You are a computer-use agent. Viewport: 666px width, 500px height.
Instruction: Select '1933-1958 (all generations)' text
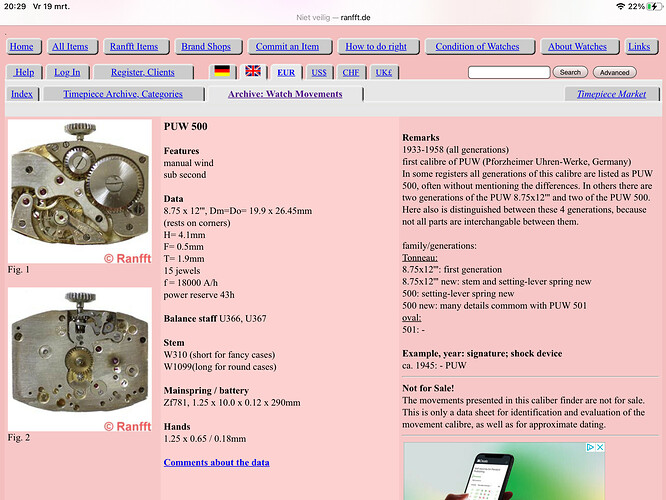click(x=455, y=150)
